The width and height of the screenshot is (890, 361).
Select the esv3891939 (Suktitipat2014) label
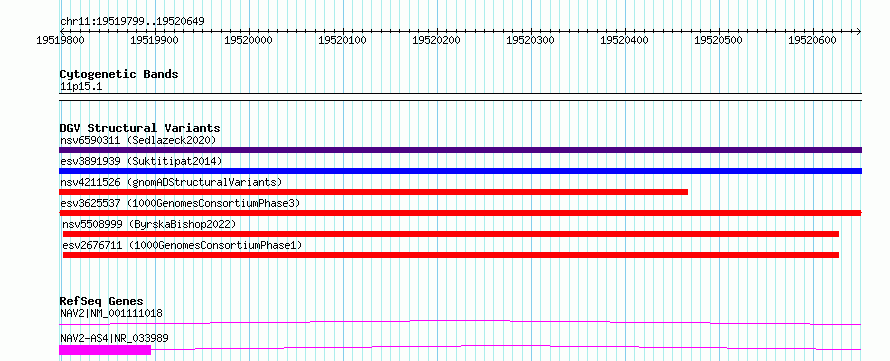(x=141, y=161)
